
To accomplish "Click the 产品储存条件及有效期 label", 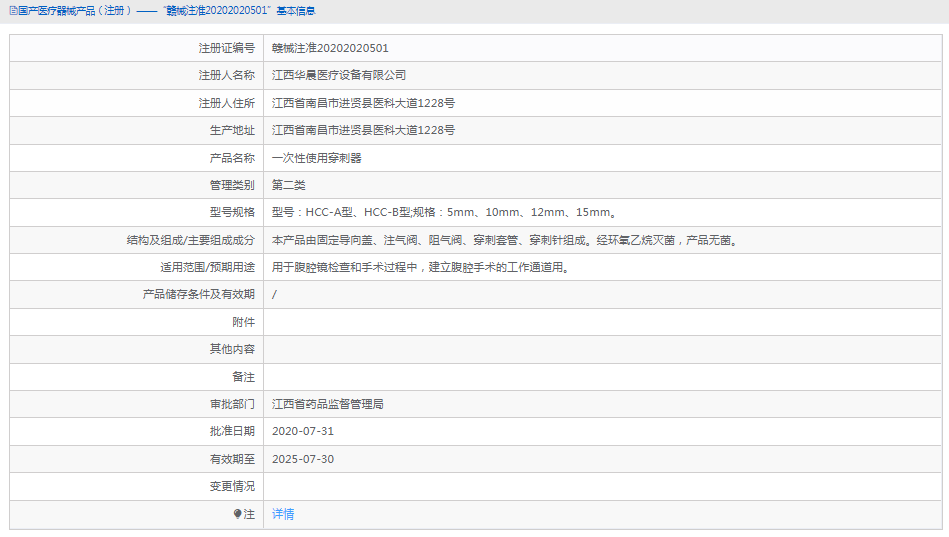I will click(x=199, y=294).
